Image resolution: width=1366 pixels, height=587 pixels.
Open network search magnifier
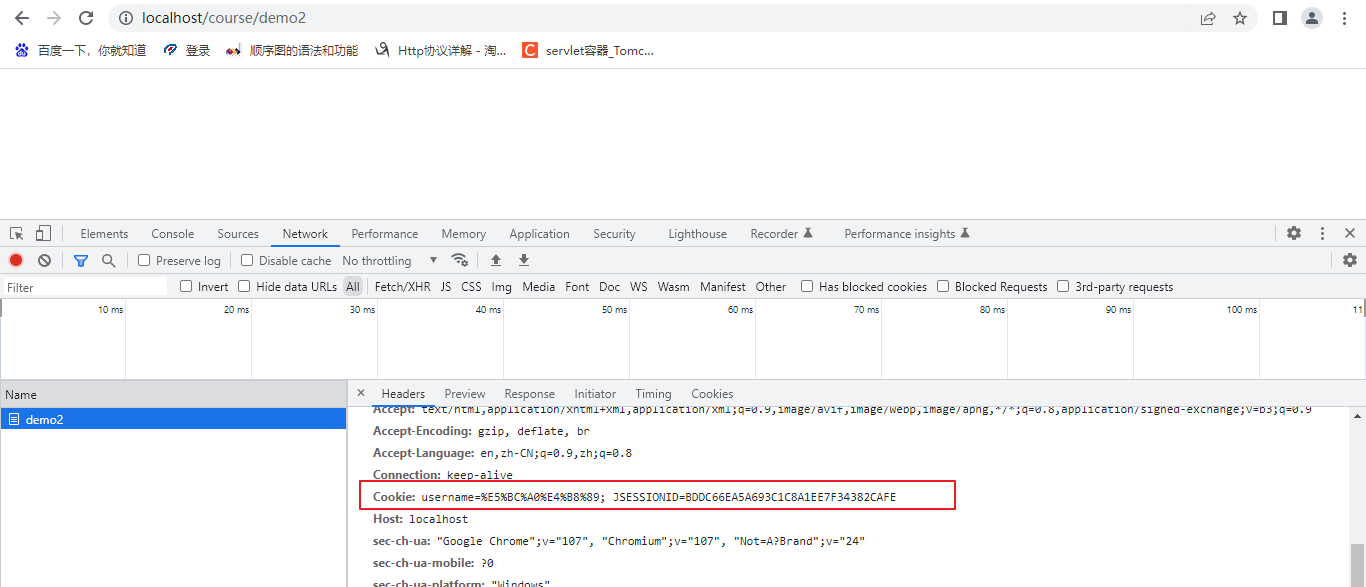pos(108,260)
